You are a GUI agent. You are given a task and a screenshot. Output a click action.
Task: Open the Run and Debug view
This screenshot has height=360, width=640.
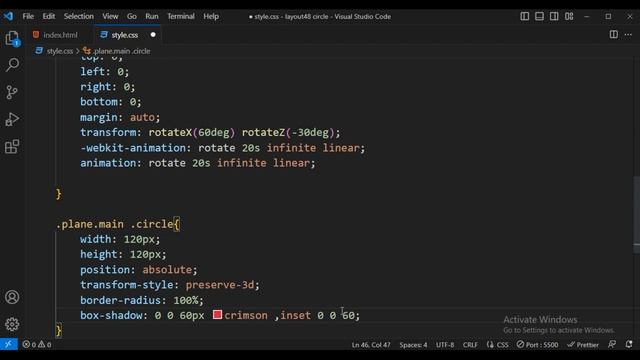tap(12, 119)
